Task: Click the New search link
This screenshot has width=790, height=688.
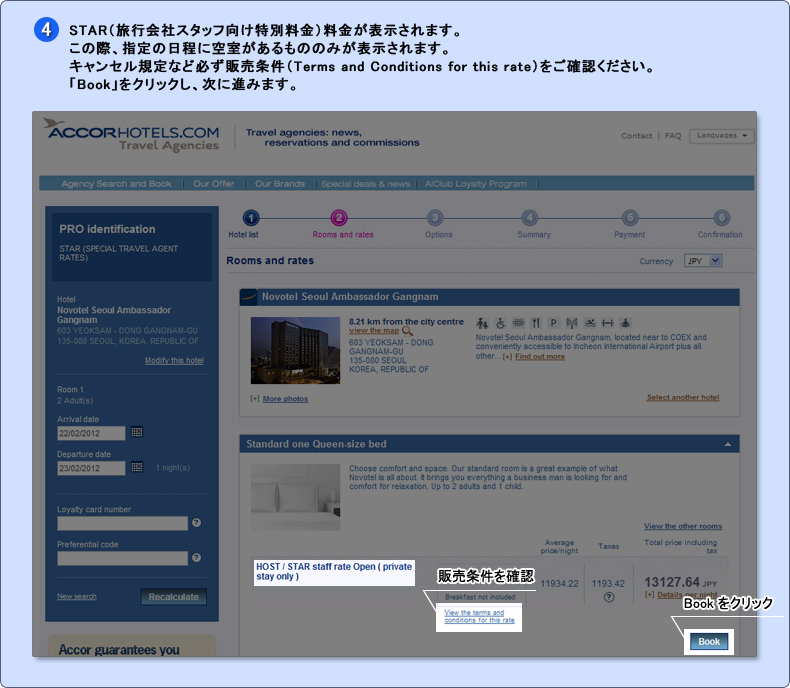Action: [x=77, y=596]
